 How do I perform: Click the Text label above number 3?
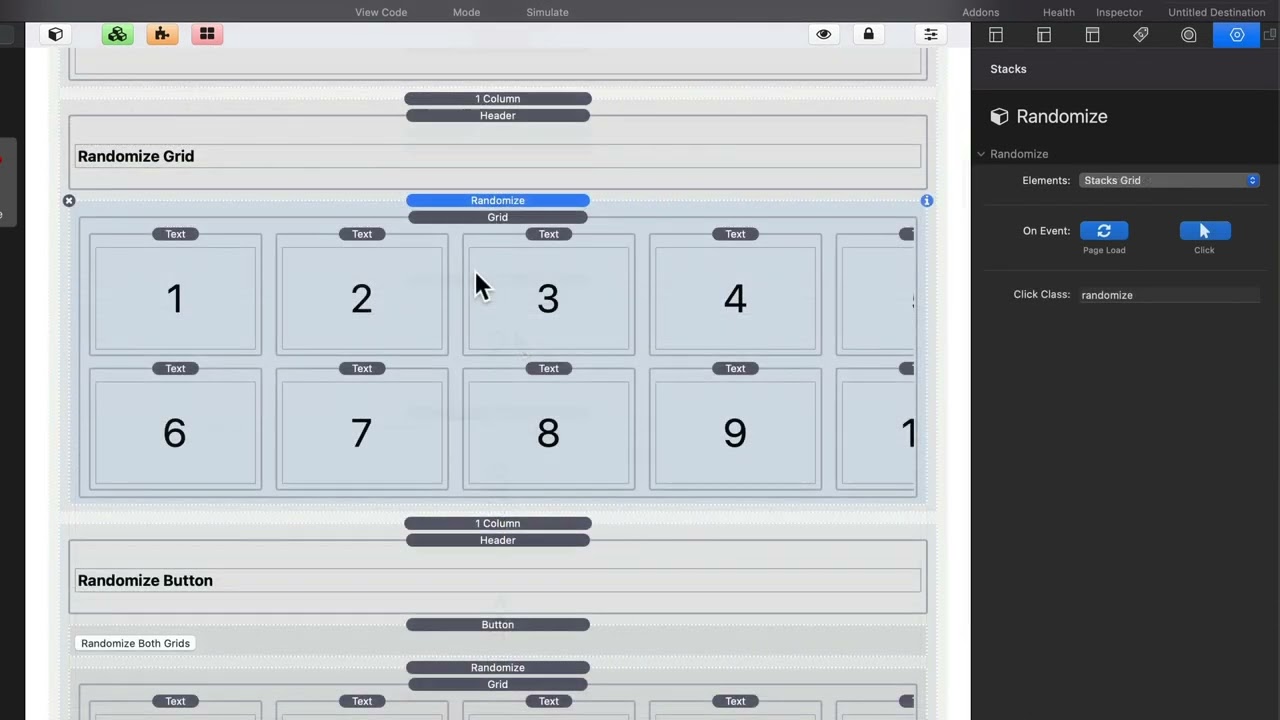pyautogui.click(x=548, y=234)
